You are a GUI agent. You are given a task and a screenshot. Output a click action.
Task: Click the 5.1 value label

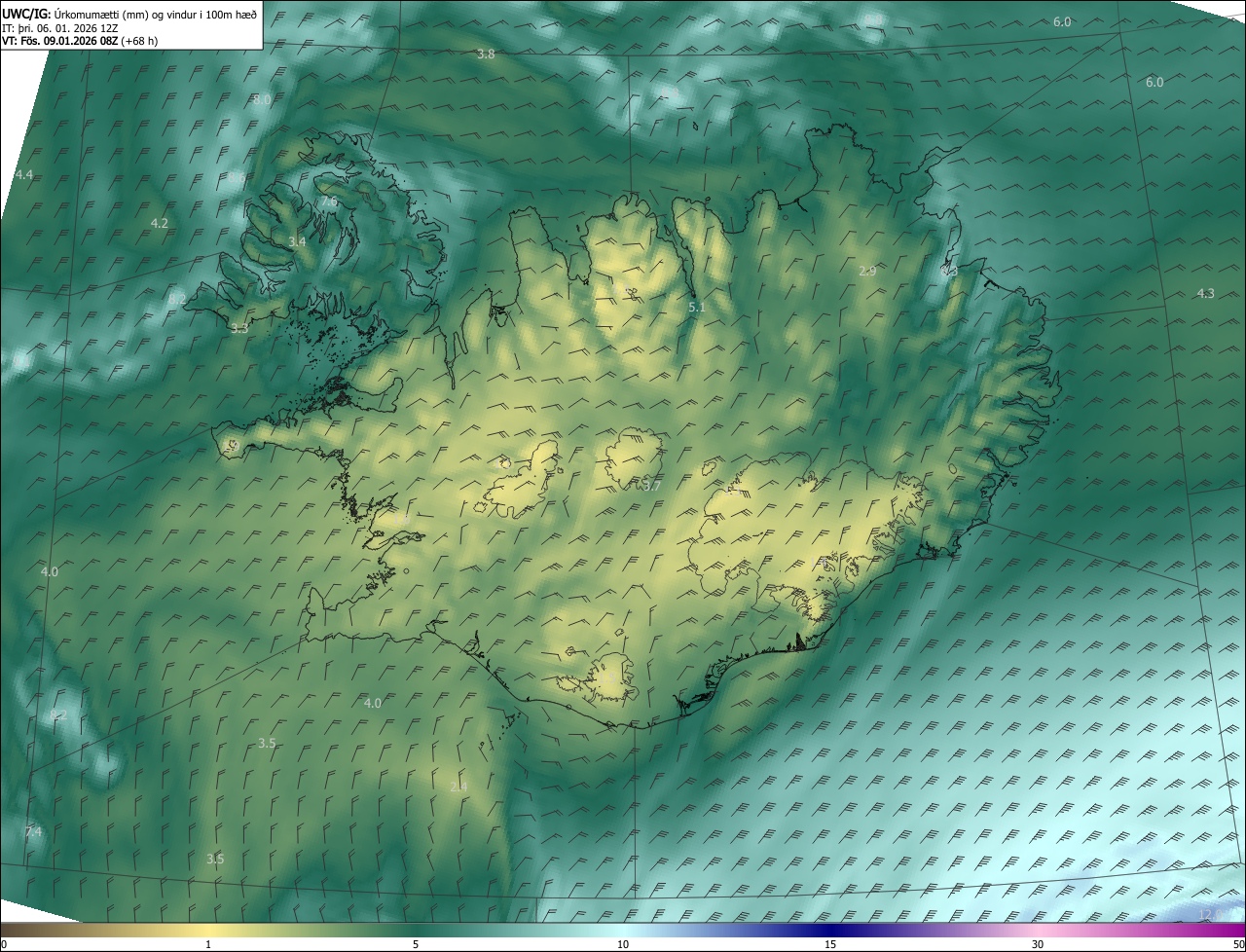697,308
